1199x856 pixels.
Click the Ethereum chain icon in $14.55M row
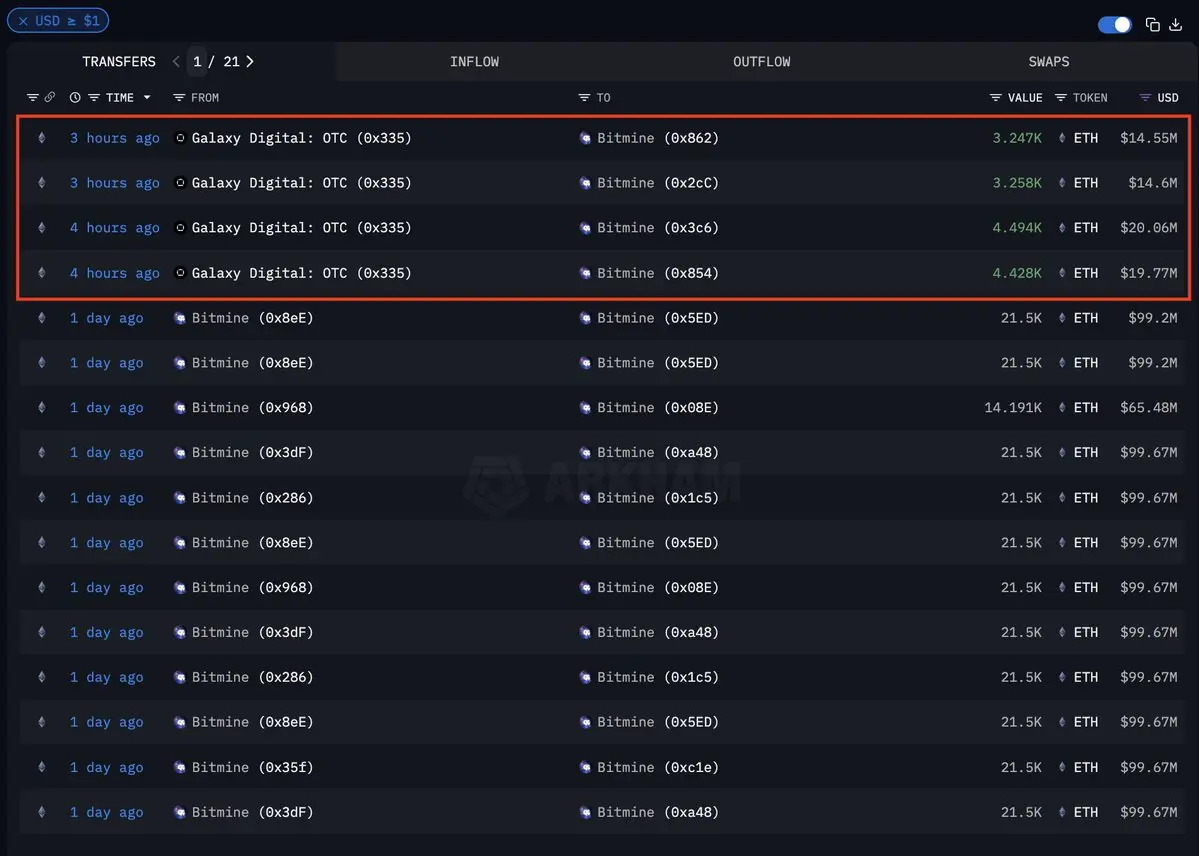point(42,138)
